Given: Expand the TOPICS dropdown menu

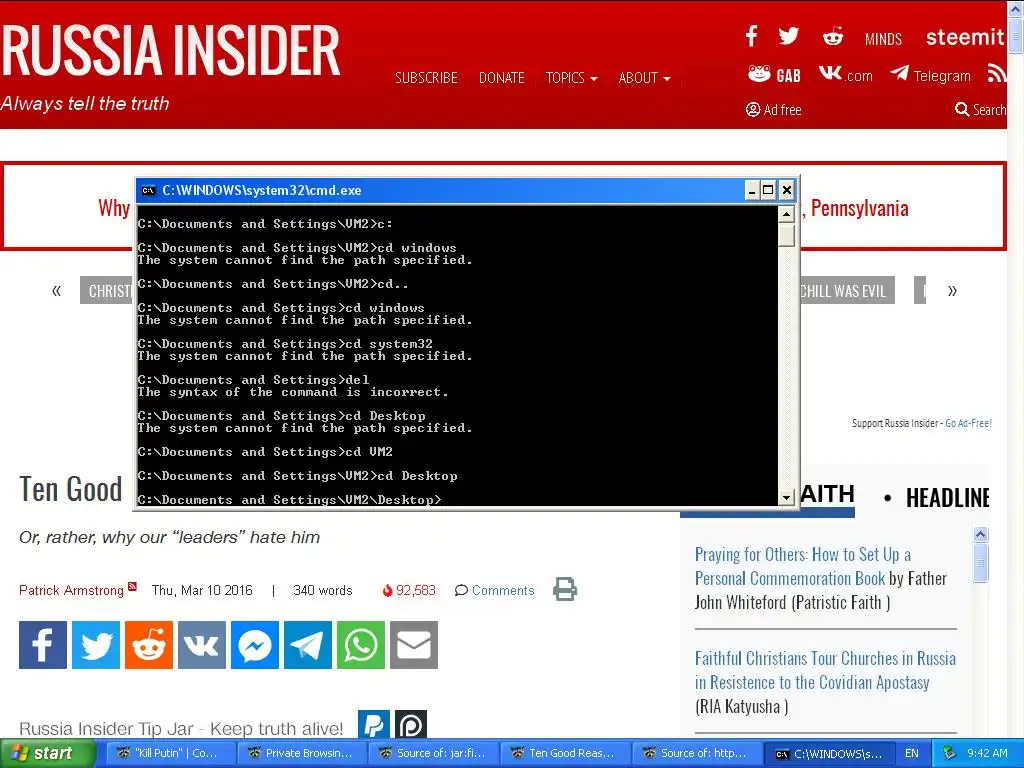Looking at the screenshot, I should coord(571,78).
